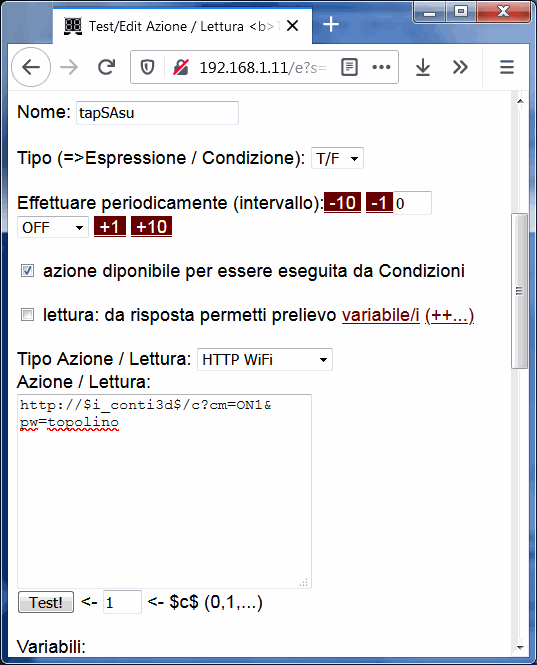The image size is (537, 665).
Task: Minimize the browser window
Action: click(429, 13)
